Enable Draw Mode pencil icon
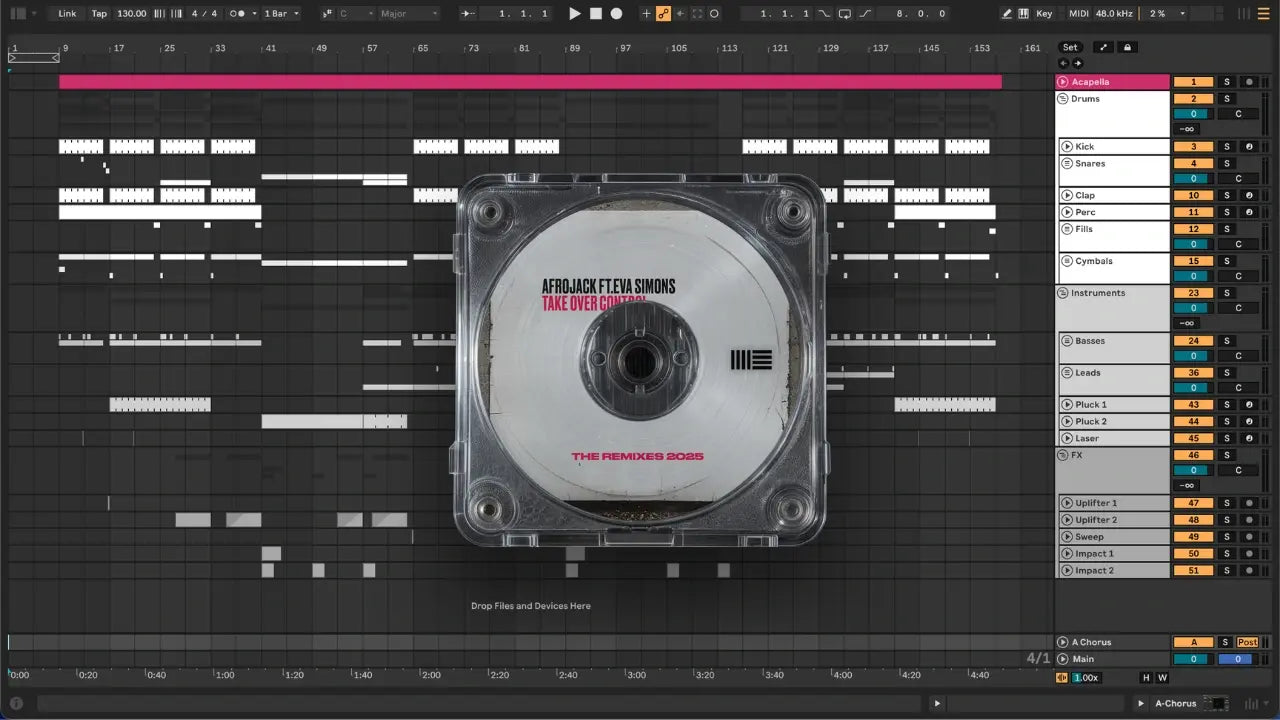 click(x=1007, y=14)
